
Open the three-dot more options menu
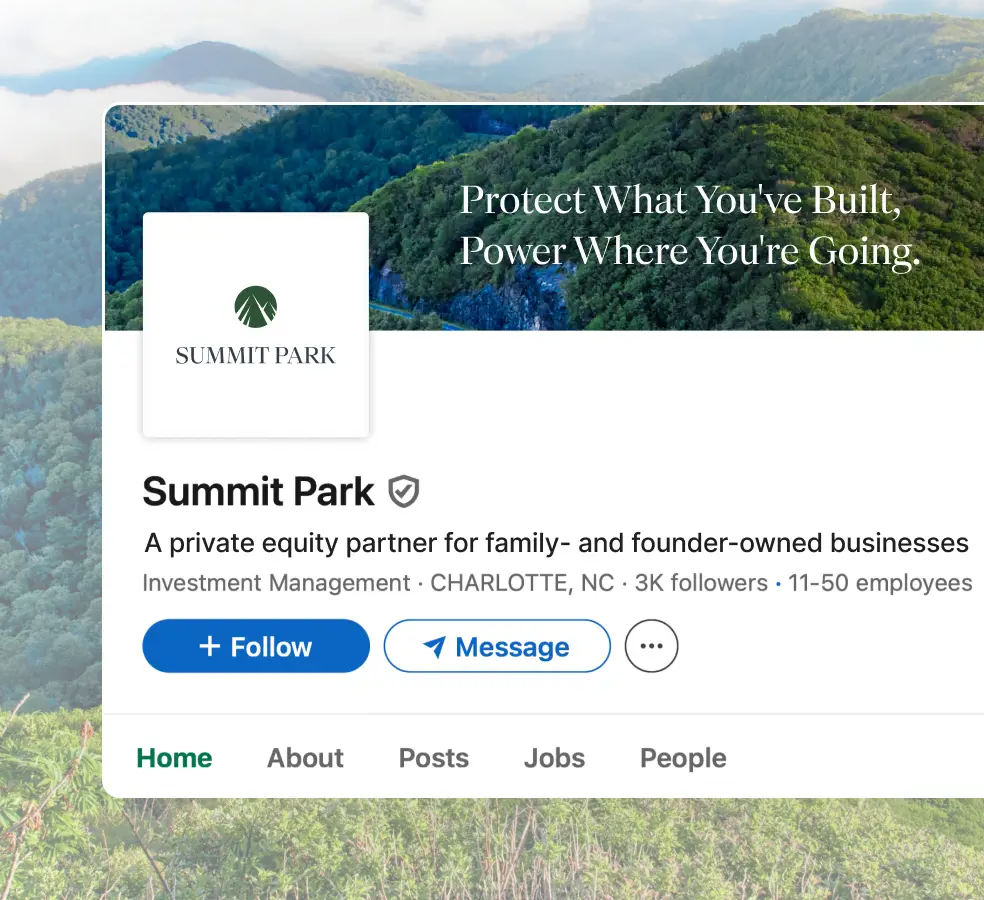click(651, 647)
